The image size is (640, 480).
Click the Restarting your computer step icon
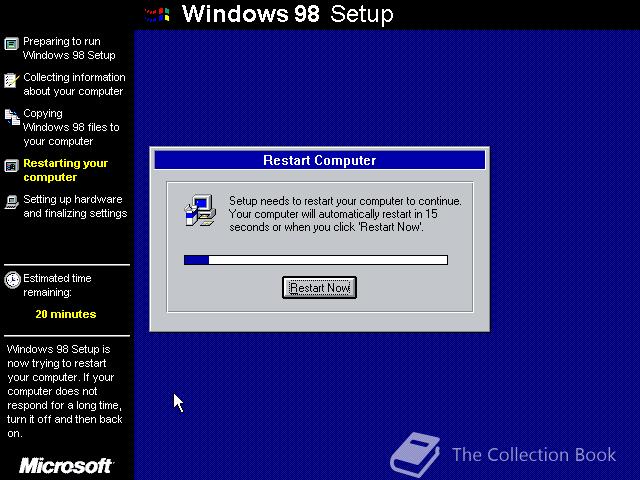(x=11, y=166)
